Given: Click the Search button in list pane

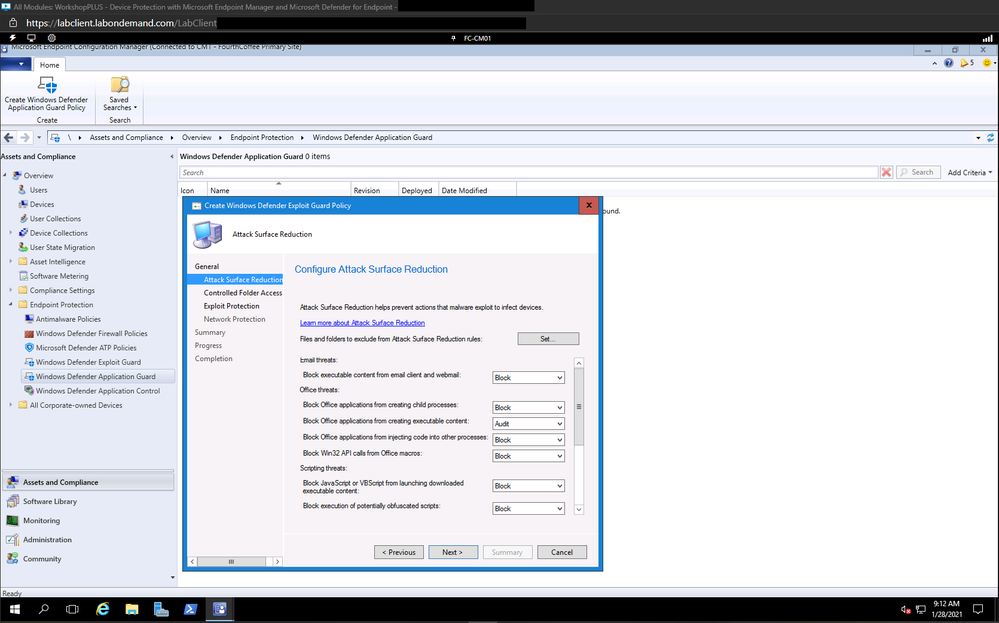Looking at the screenshot, I should [918, 173].
